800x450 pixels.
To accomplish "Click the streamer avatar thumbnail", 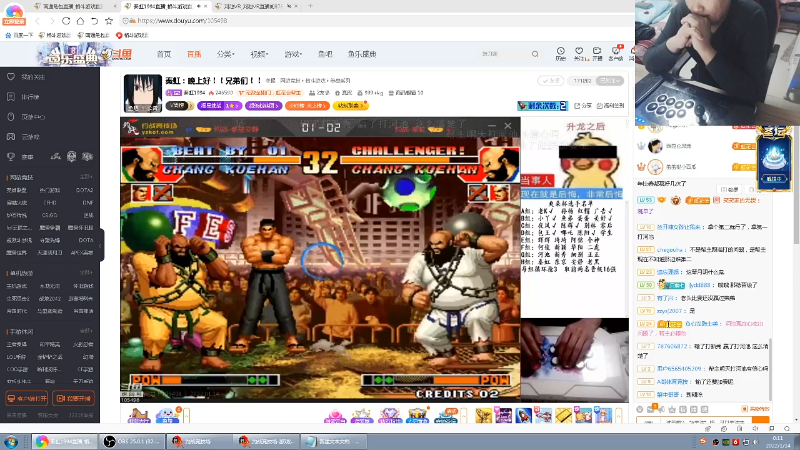I will [x=143, y=93].
